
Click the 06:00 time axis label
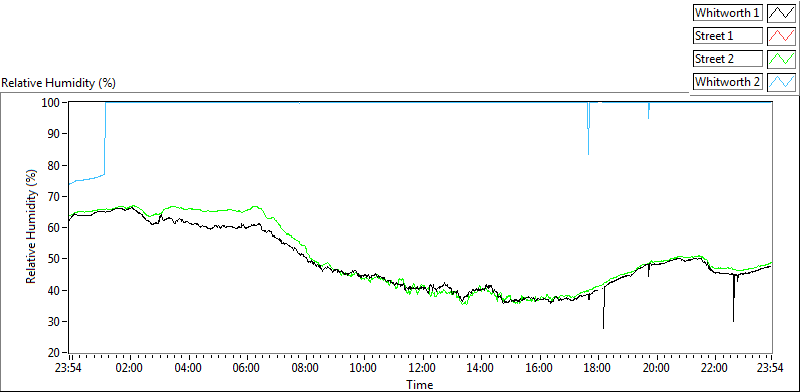(x=246, y=368)
